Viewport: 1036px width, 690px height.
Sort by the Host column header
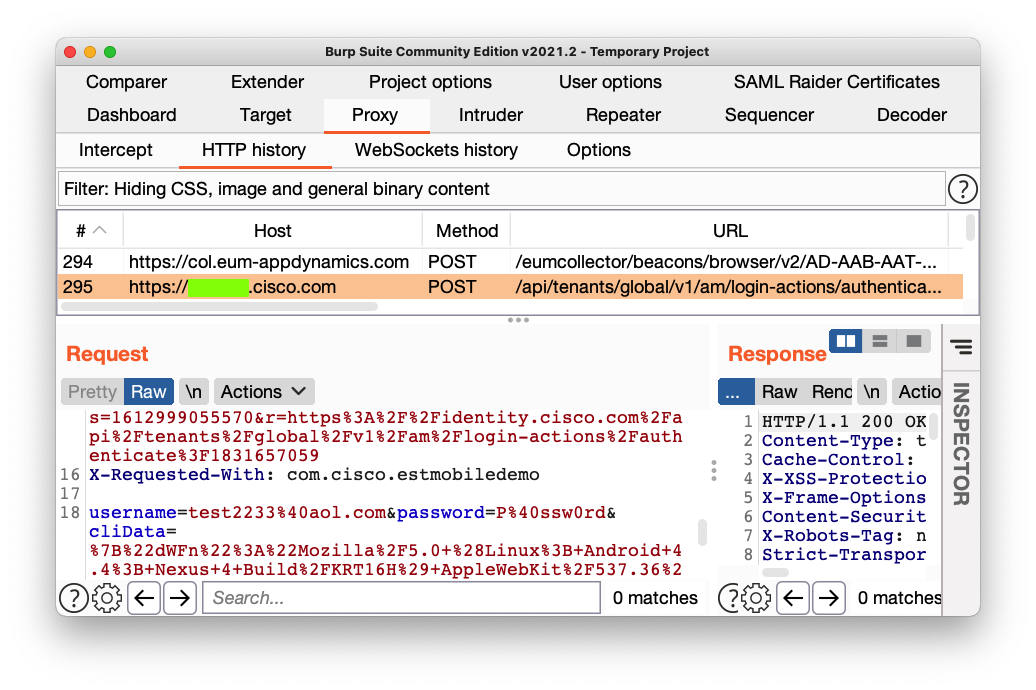click(x=272, y=231)
